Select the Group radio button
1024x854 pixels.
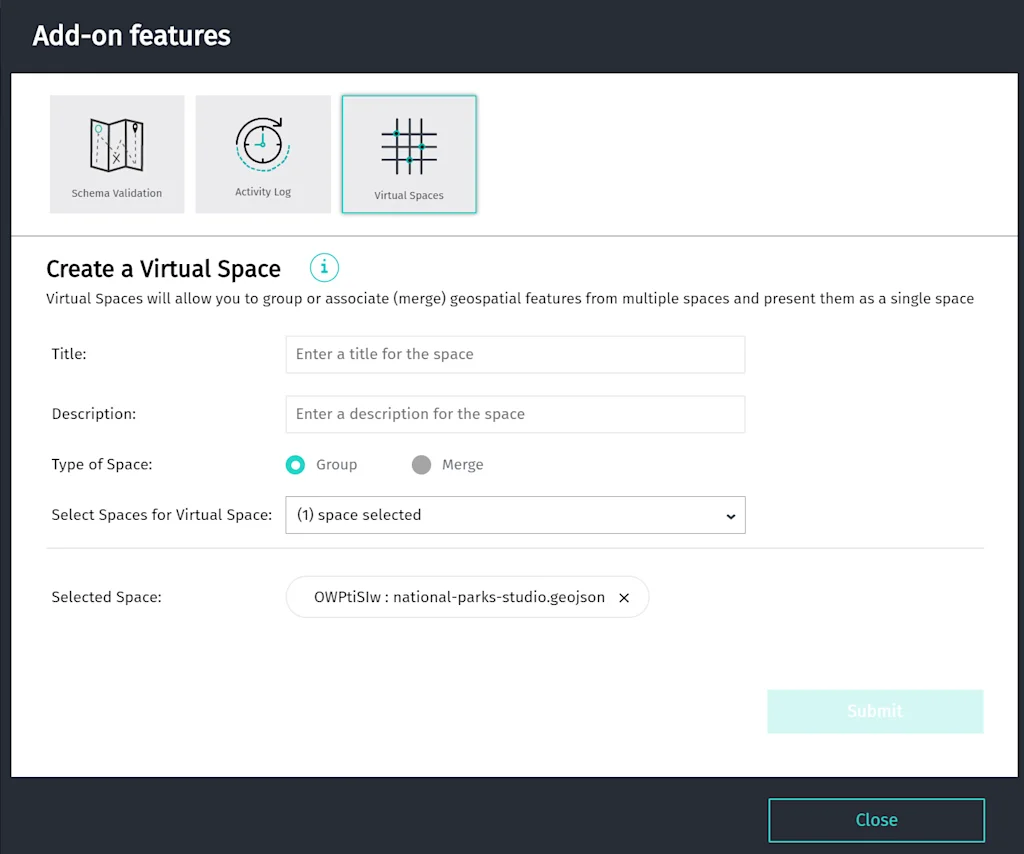[x=295, y=465]
